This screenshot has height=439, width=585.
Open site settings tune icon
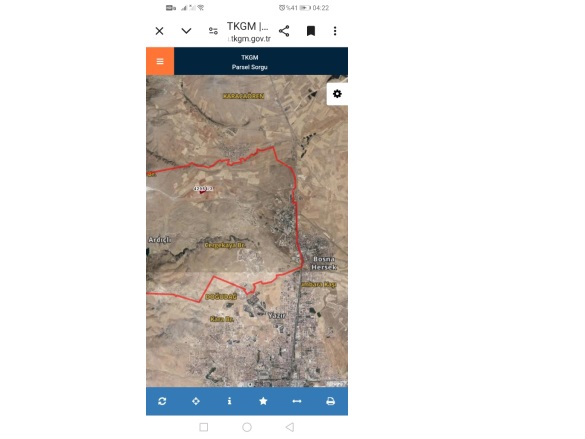213,31
